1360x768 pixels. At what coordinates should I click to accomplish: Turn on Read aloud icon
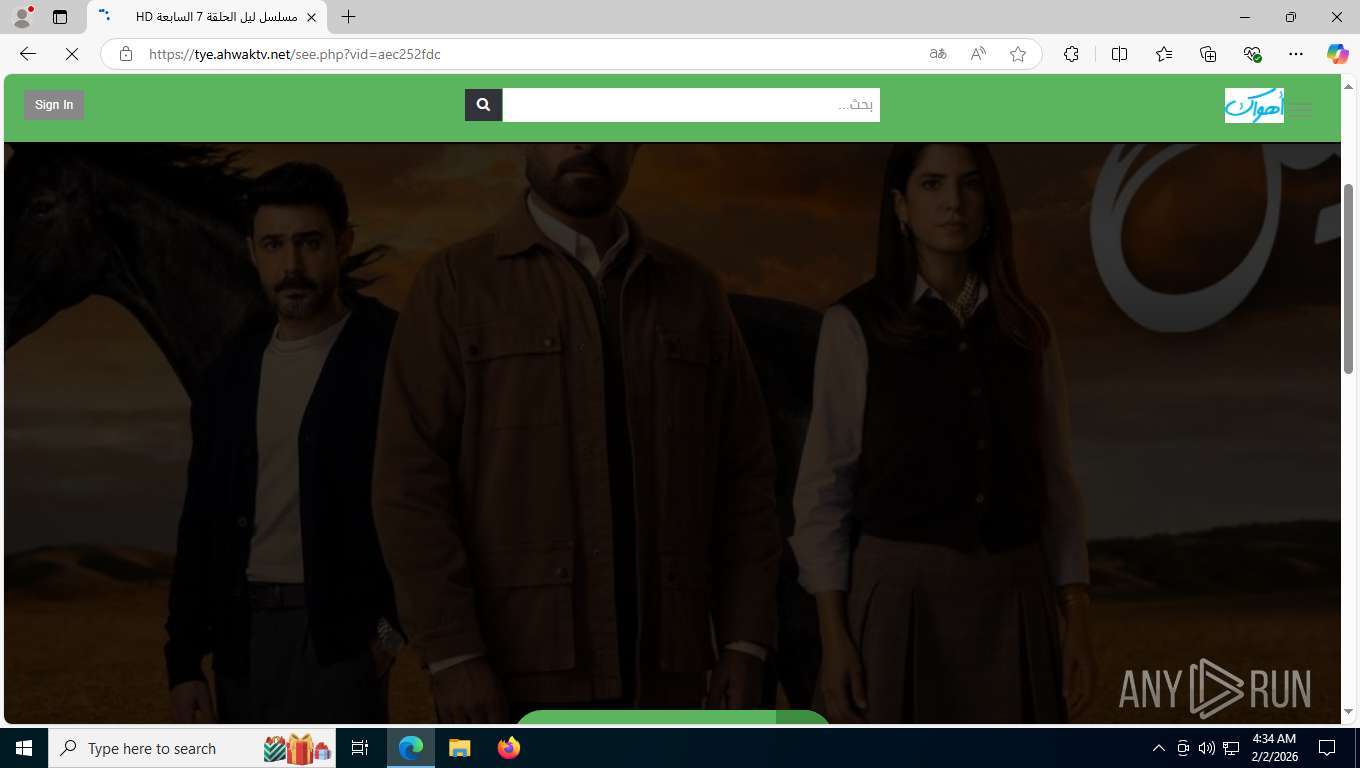[x=978, y=54]
